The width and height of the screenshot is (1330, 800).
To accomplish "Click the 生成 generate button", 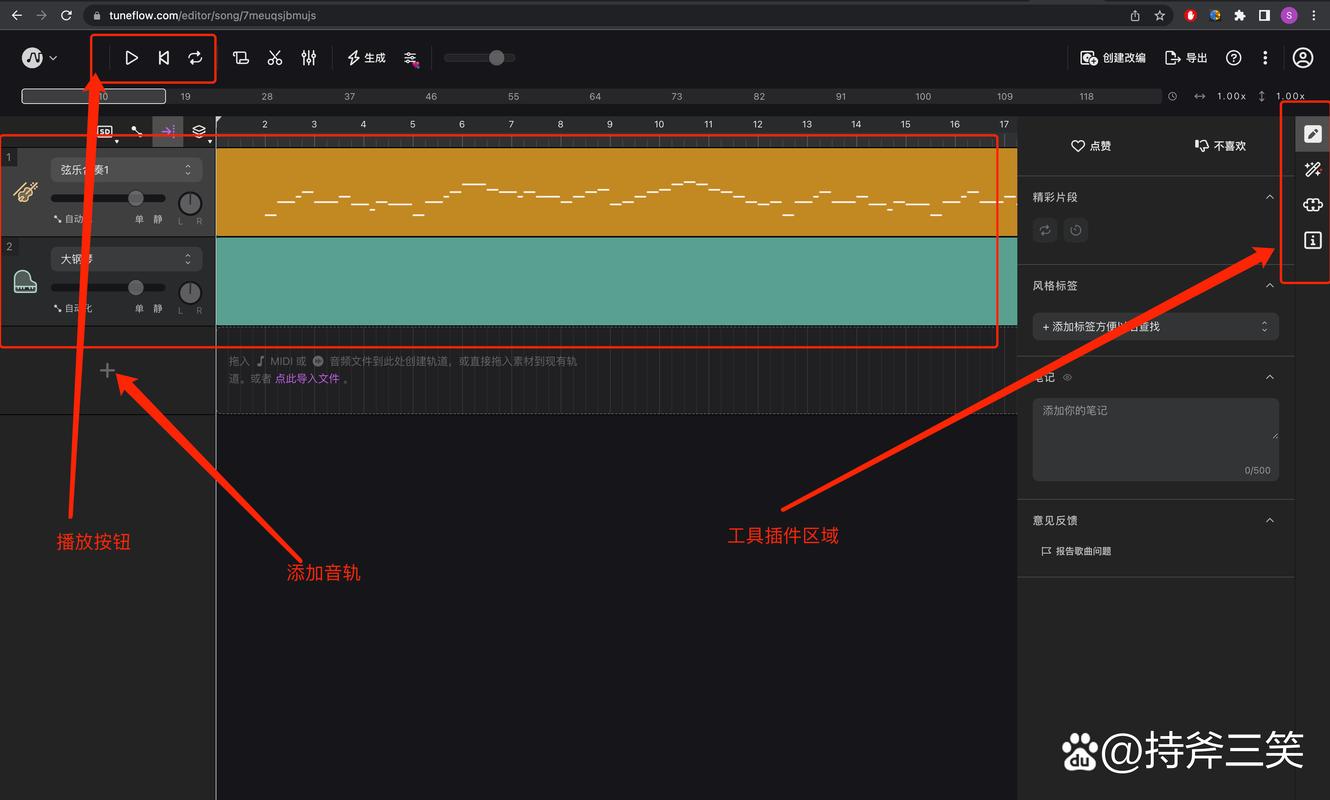I will point(366,58).
